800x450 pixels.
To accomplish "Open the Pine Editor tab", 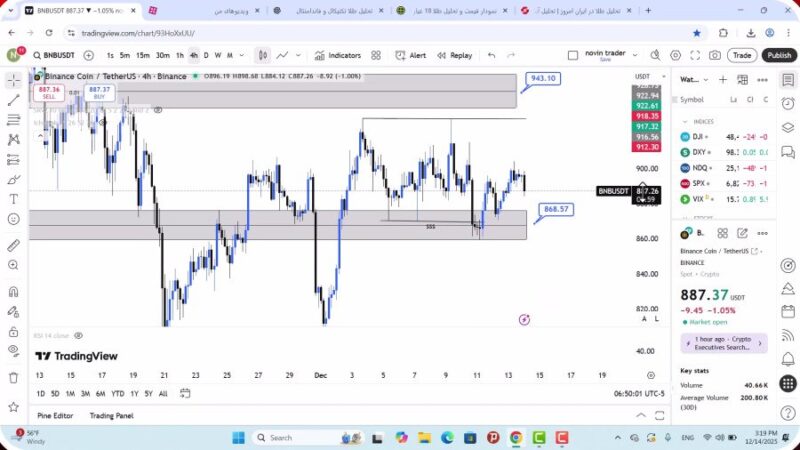I will coord(56,415).
